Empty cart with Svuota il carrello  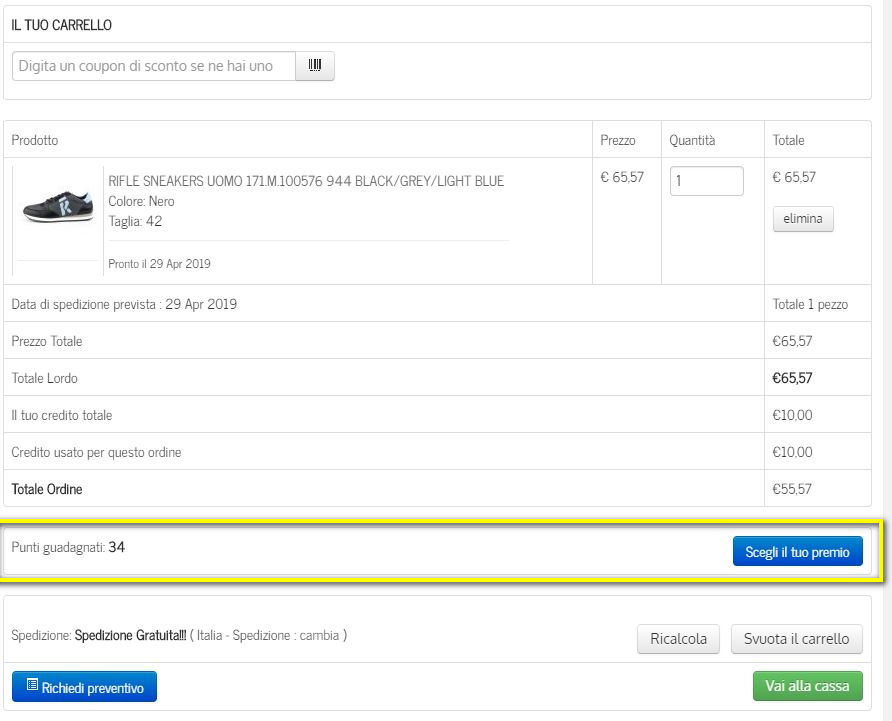(796, 639)
